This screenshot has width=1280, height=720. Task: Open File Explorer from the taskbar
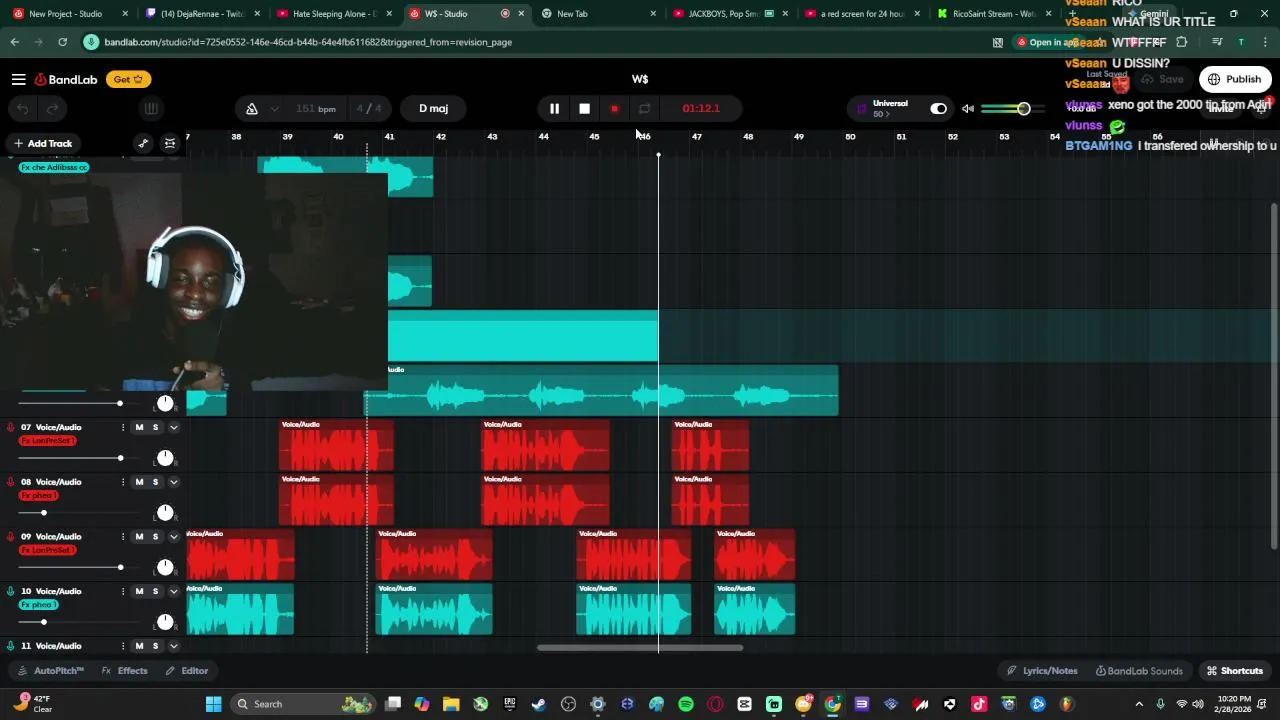click(451, 704)
